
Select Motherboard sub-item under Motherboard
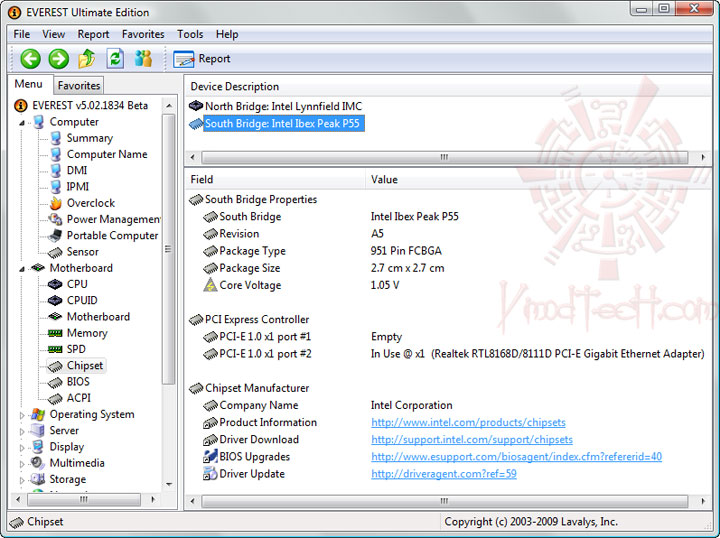[98, 317]
